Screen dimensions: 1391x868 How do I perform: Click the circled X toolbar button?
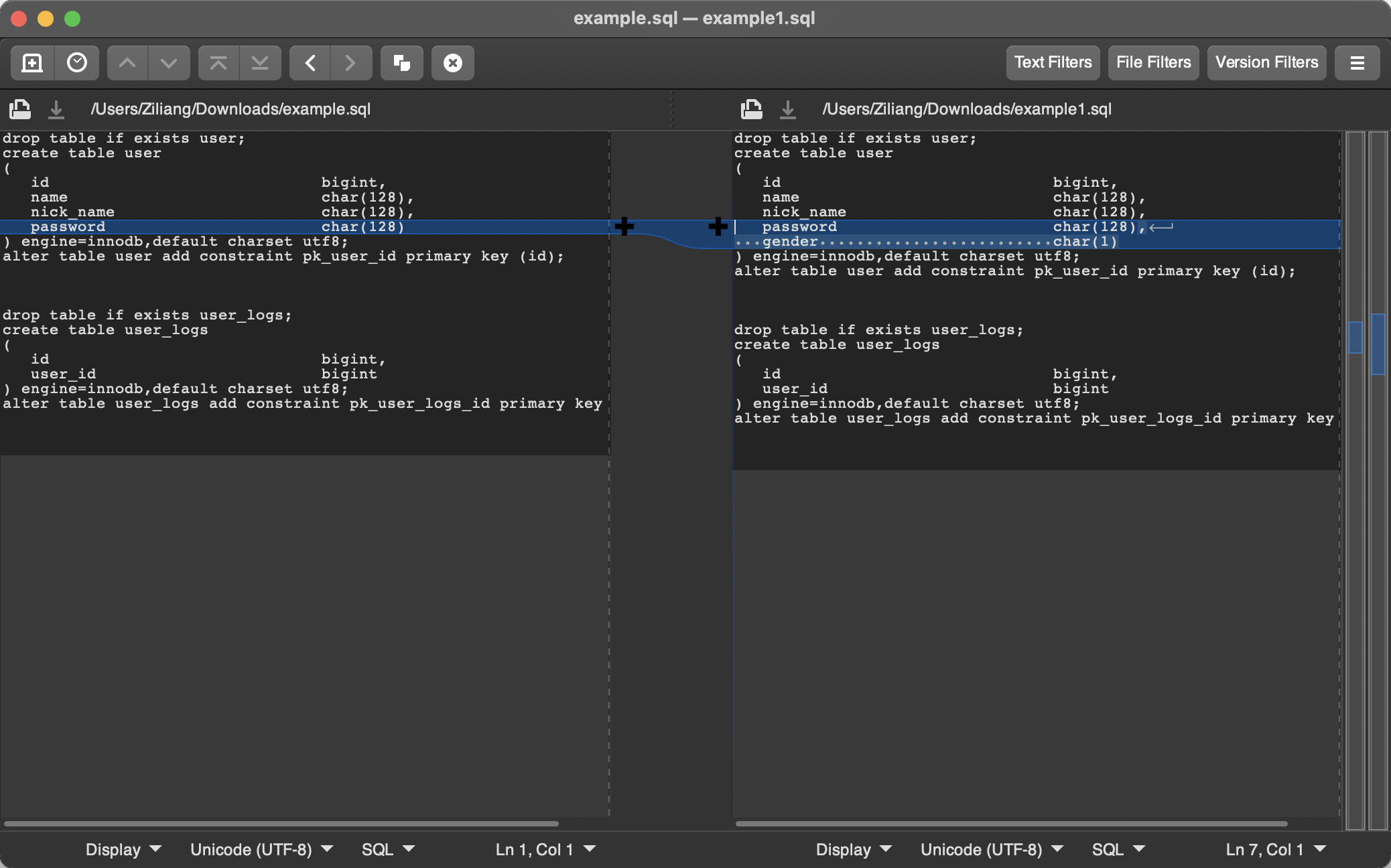tap(453, 63)
